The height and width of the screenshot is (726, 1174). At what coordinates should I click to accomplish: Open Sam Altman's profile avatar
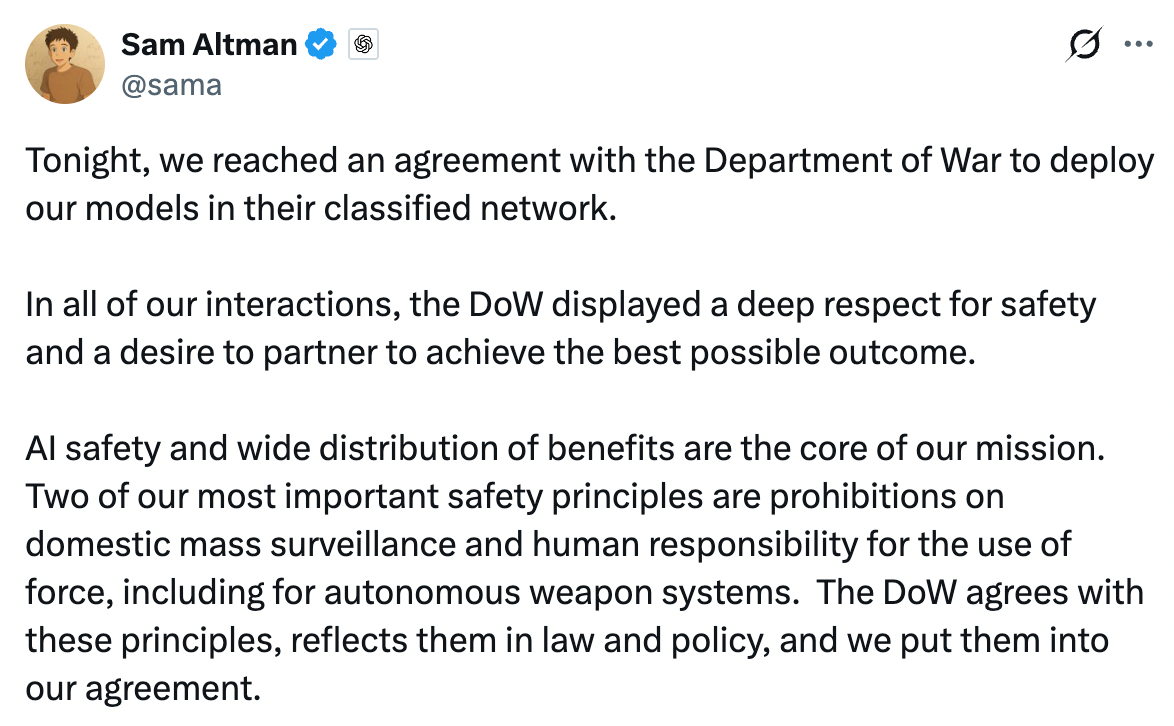[x=65, y=64]
